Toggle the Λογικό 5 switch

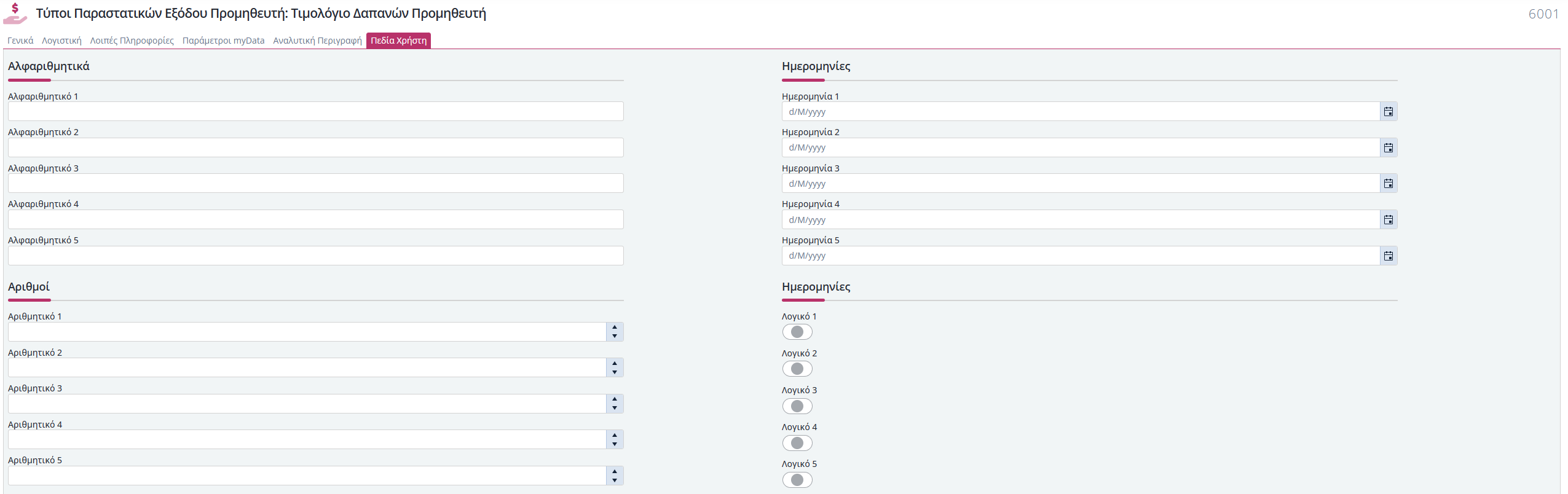tap(797, 480)
